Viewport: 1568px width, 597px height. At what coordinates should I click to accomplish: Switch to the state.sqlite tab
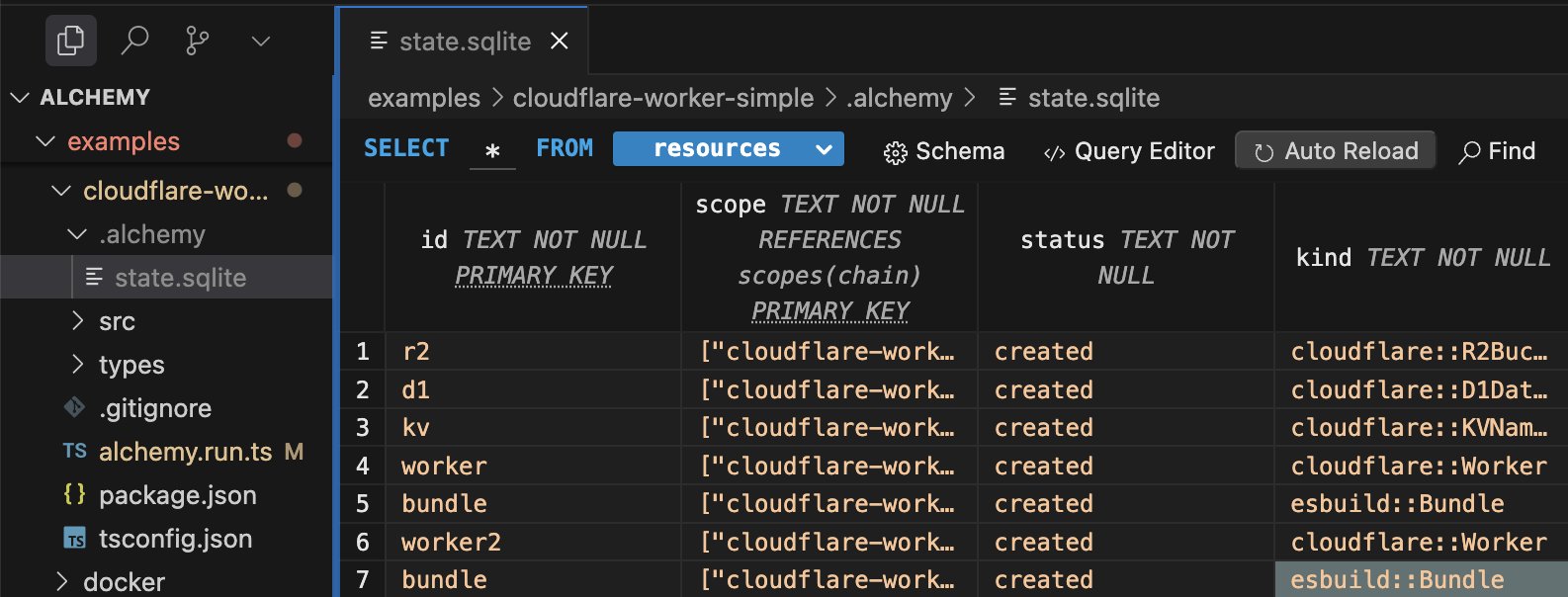tap(464, 42)
